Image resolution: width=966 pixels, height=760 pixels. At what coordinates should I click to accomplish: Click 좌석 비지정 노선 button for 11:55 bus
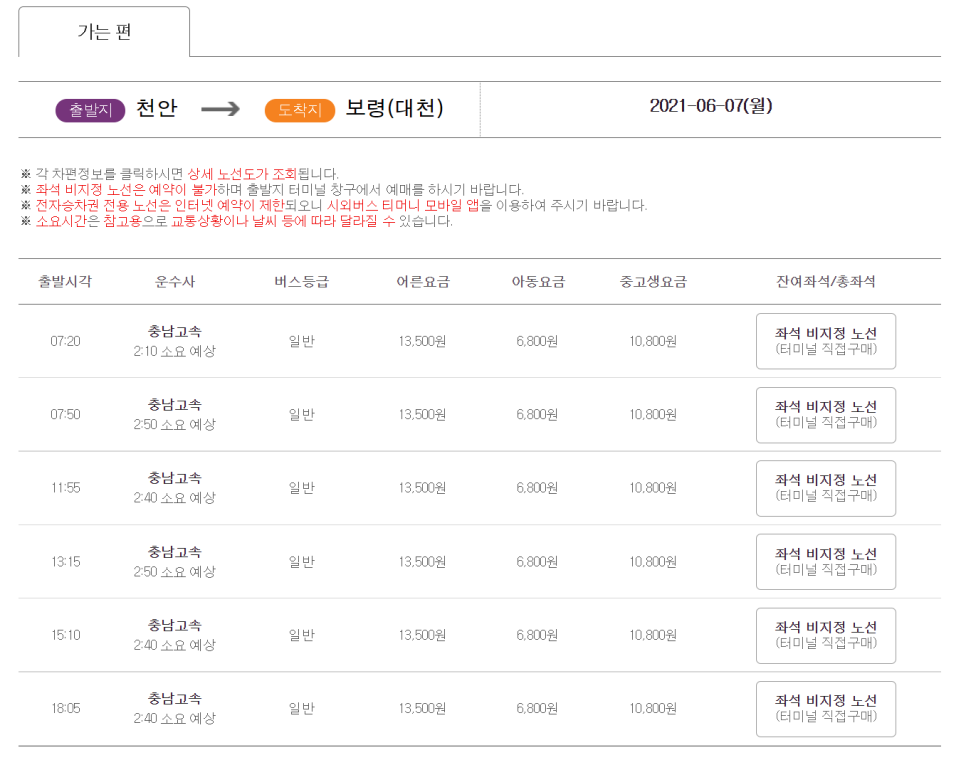click(826, 488)
